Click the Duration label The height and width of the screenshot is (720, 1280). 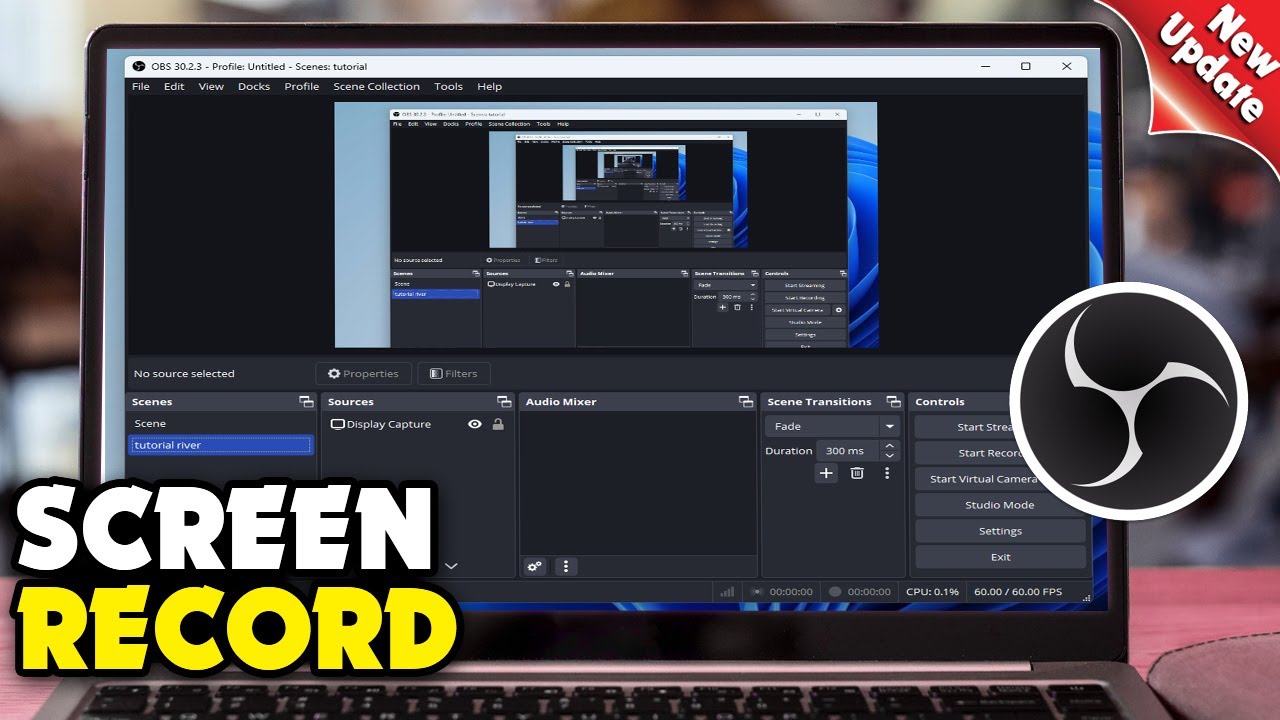point(789,451)
